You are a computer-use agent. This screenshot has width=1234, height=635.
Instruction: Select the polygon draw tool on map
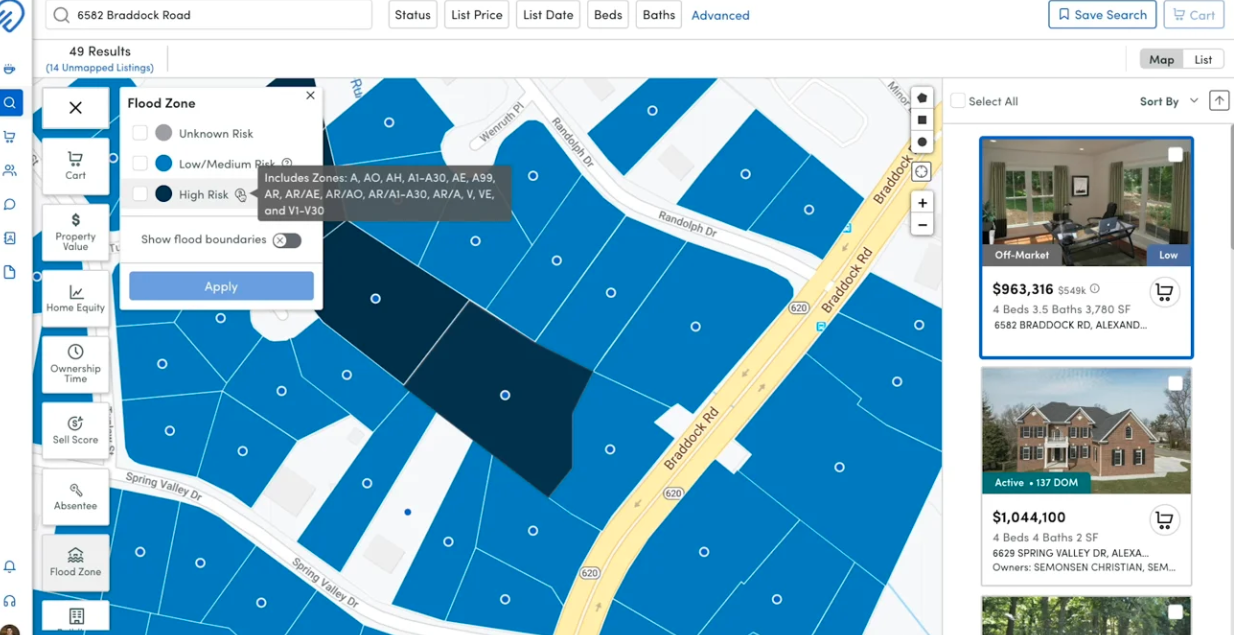[x=922, y=98]
